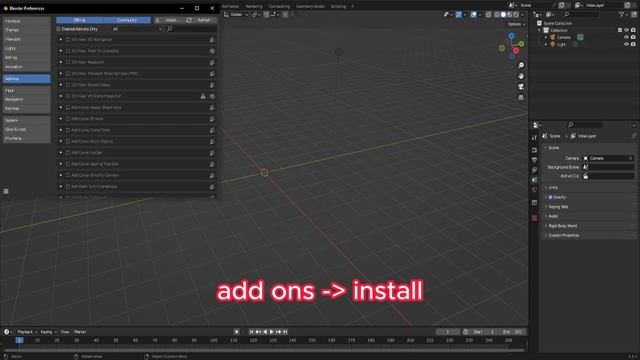Hide the Light object in outliner

pos(627,44)
